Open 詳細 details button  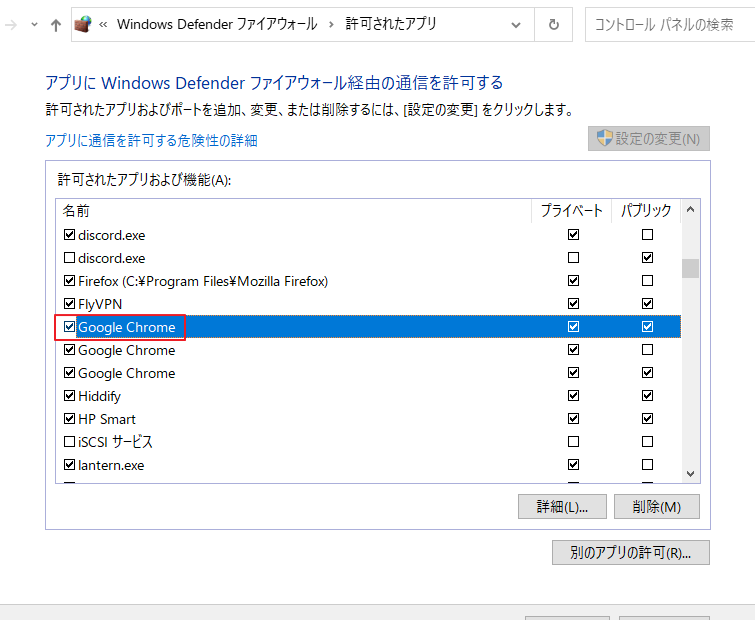click(x=562, y=507)
